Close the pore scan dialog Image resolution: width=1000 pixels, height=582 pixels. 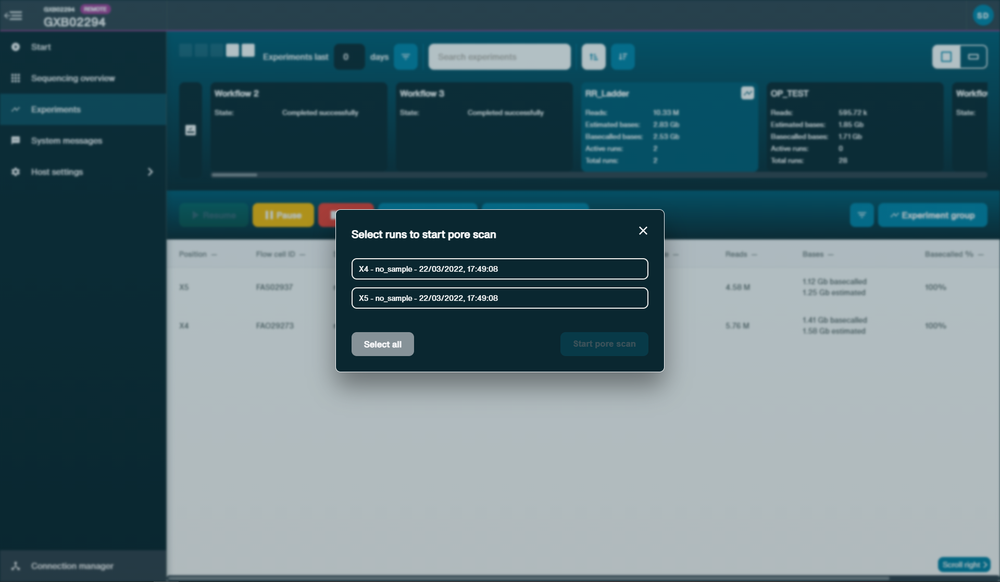pyautogui.click(x=643, y=231)
